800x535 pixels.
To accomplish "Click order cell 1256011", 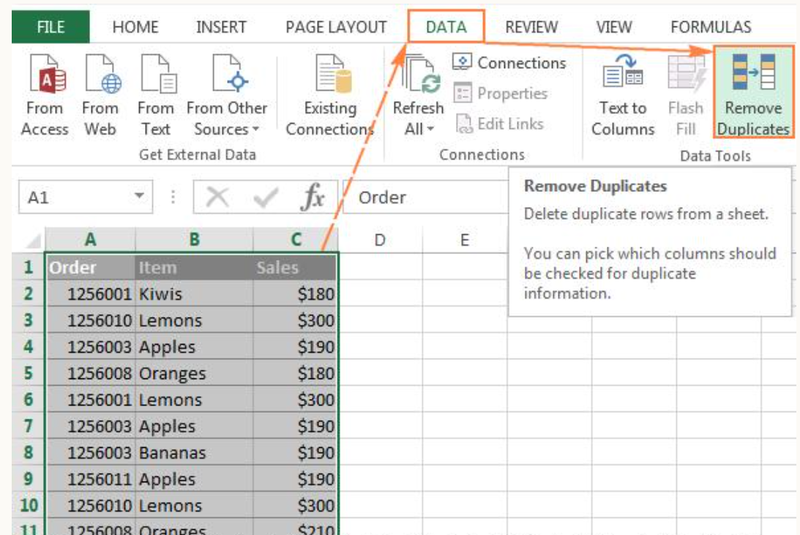I will [x=91, y=479].
